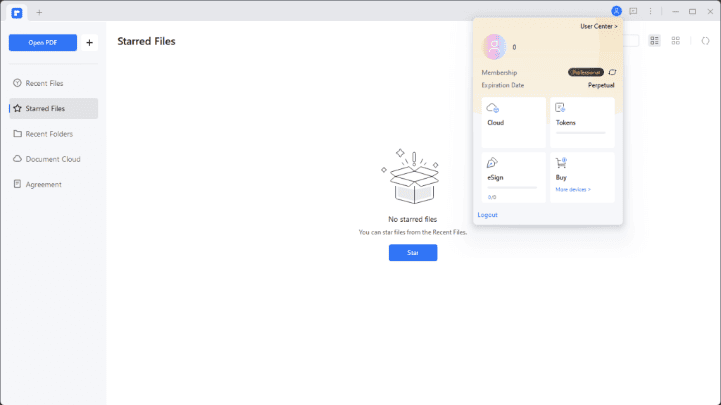
Task: Click the eSign usage progress bar
Action: tap(512, 188)
